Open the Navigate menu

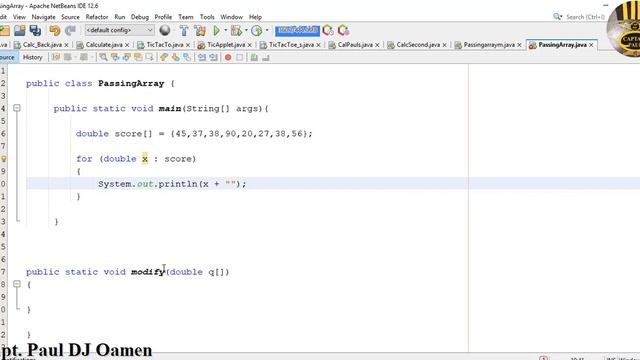[43, 17]
